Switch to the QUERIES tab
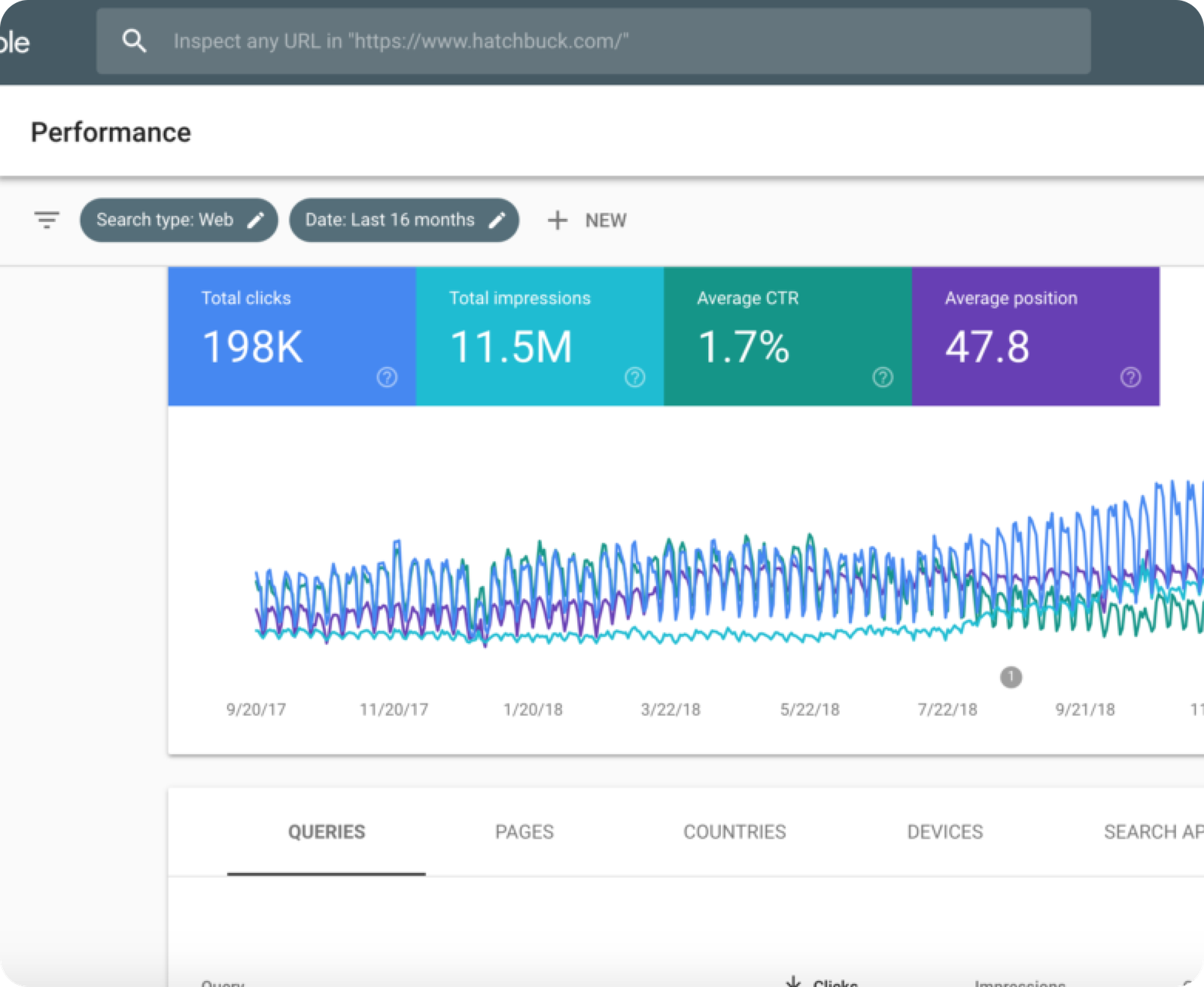Screen dimensions: 1204x987 point(327,832)
